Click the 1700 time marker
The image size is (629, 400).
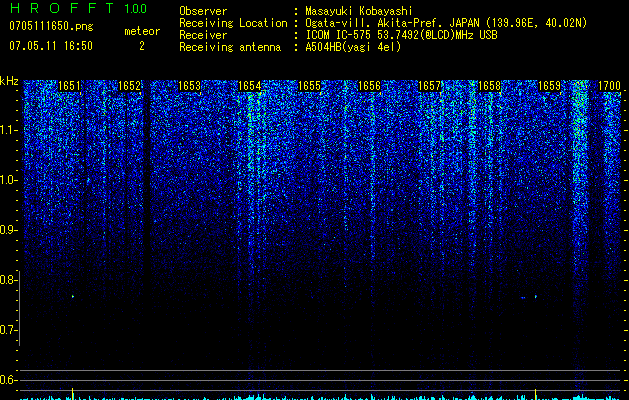(609, 86)
